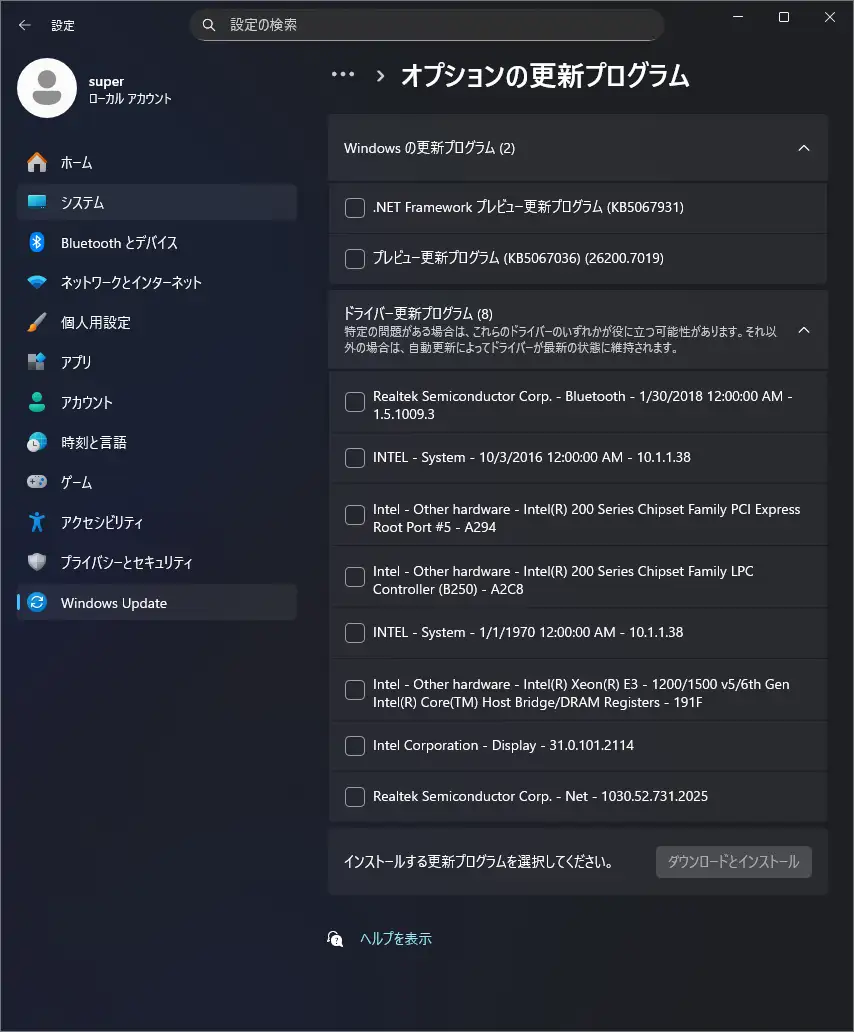Click the アプリ apps icon
This screenshot has width=854, height=1032.
coord(37,362)
